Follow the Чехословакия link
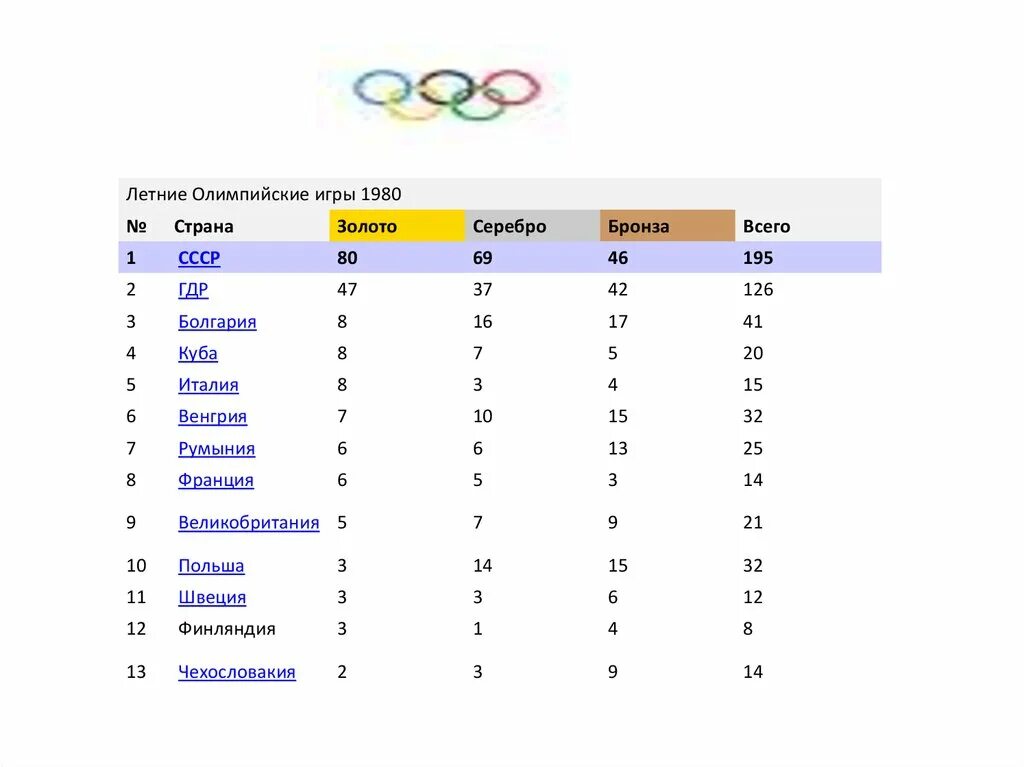1024x767 pixels. (237, 672)
